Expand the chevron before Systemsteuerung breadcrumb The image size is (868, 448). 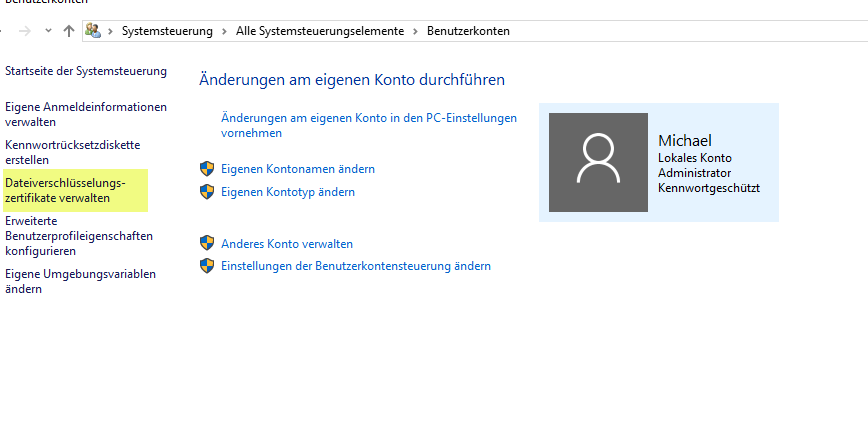click(x=110, y=31)
